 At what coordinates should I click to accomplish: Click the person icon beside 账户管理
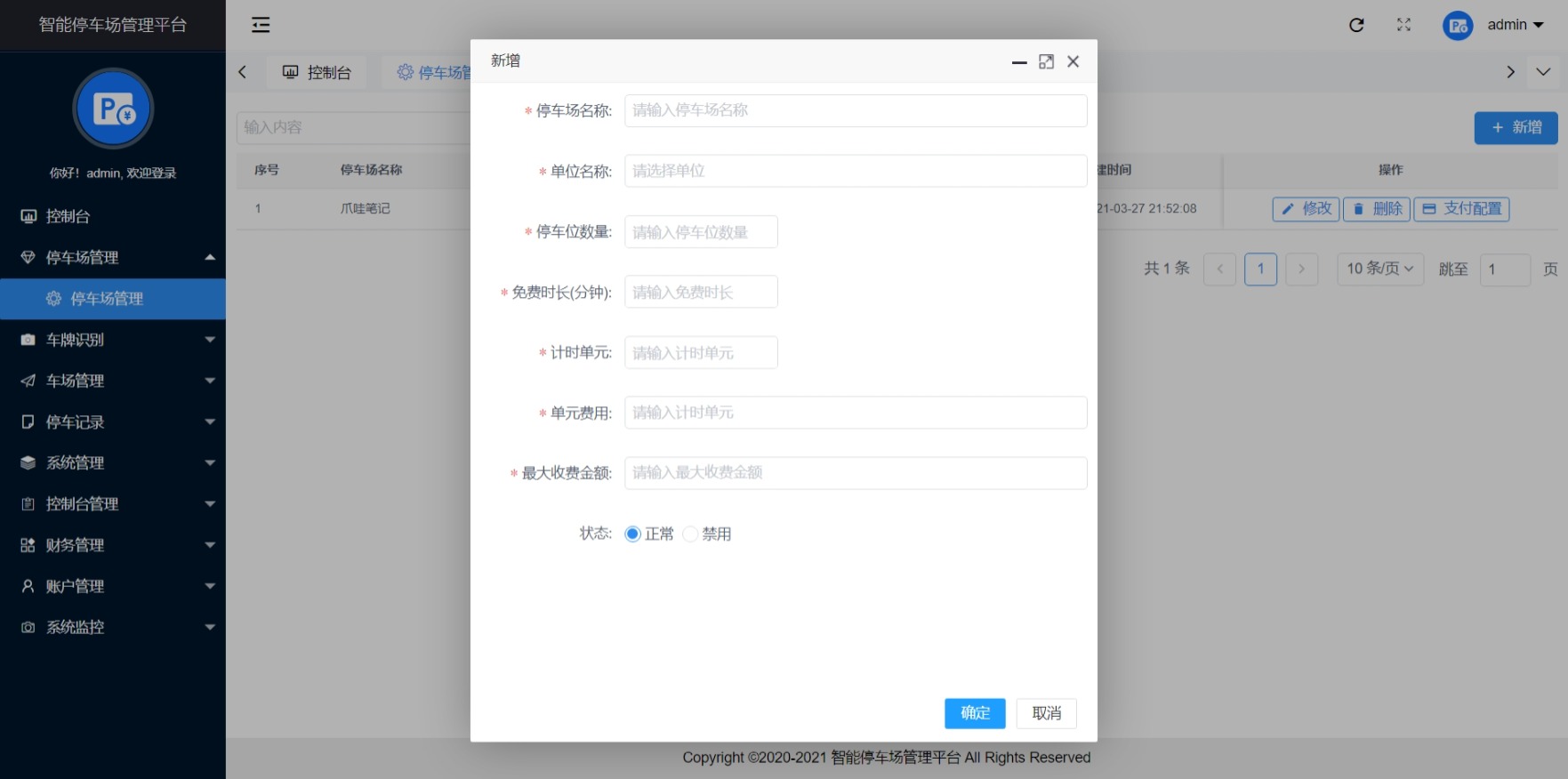(x=28, y=586)
